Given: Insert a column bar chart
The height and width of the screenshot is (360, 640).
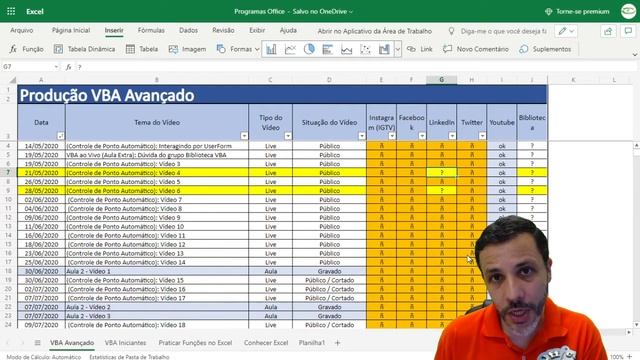Looking at the screenshot, I should tap(271, 49).
